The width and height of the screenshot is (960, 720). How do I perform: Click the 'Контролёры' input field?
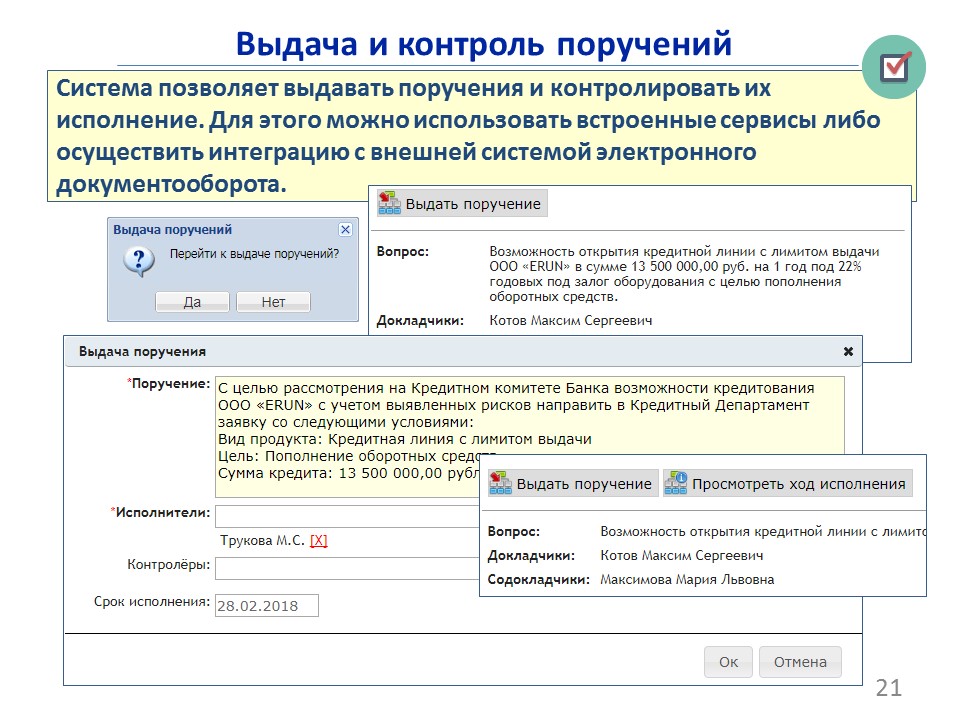[x=347, y=568]
